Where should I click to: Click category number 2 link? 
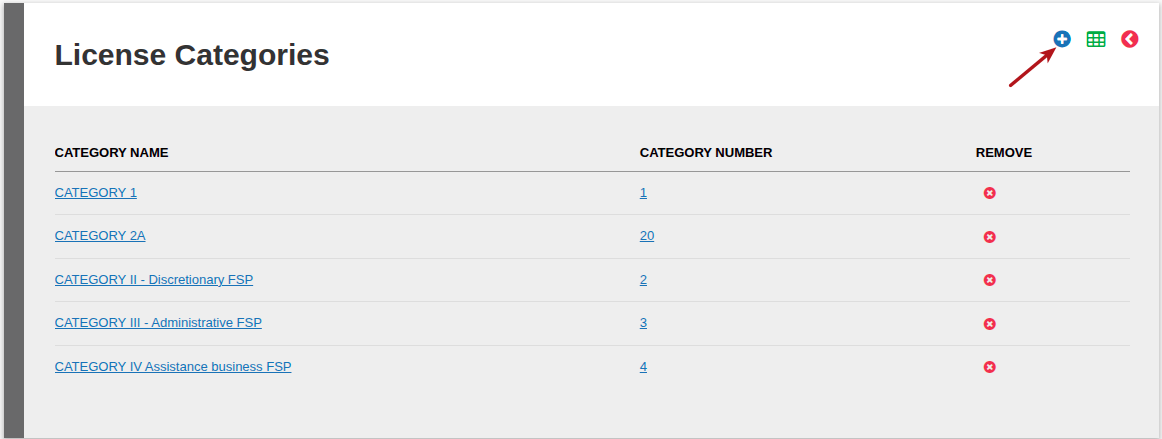click(x=643, y=280)
